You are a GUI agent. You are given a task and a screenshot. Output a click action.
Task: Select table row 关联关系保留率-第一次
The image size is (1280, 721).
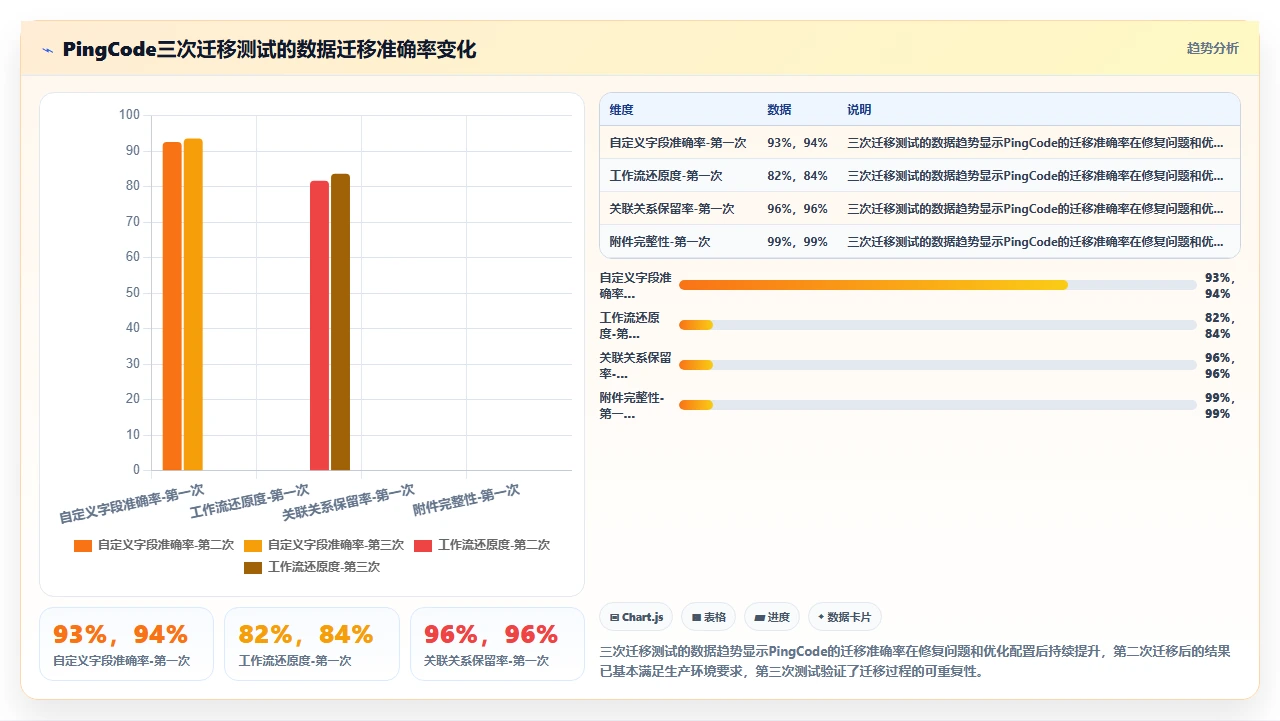[x=920, y=209]
